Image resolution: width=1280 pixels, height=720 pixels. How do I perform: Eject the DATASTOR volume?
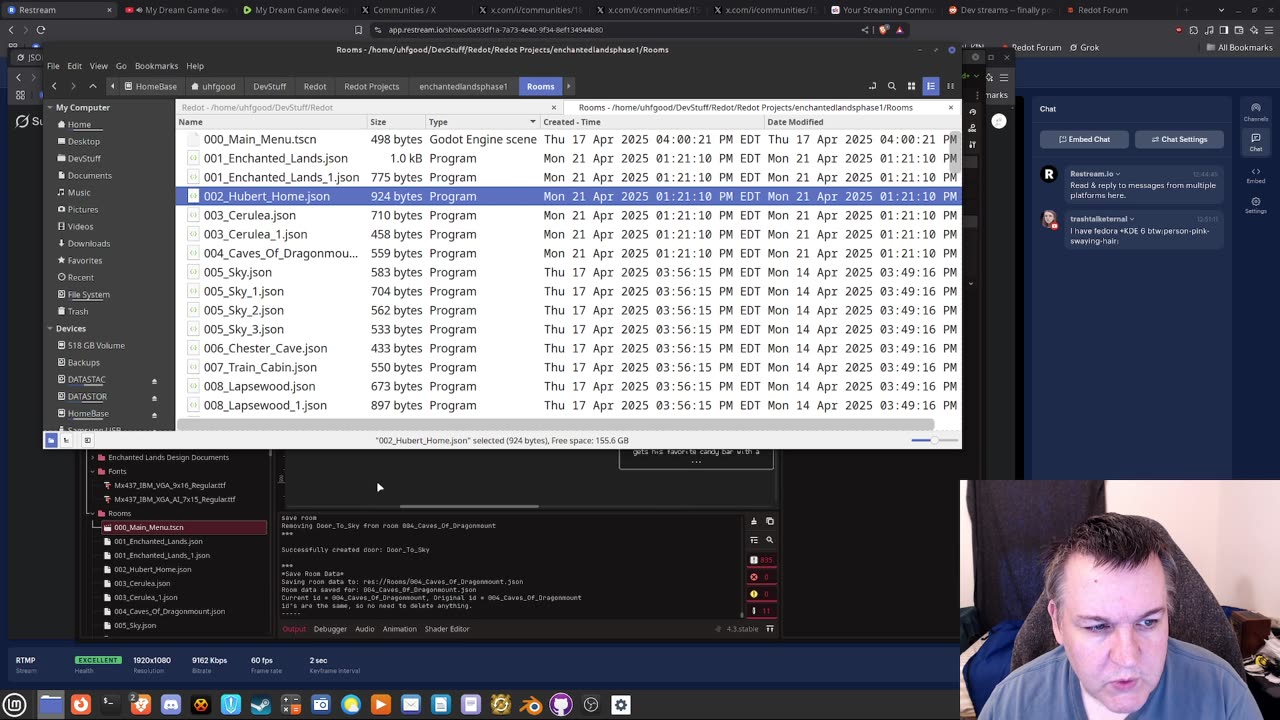(154, 398)
